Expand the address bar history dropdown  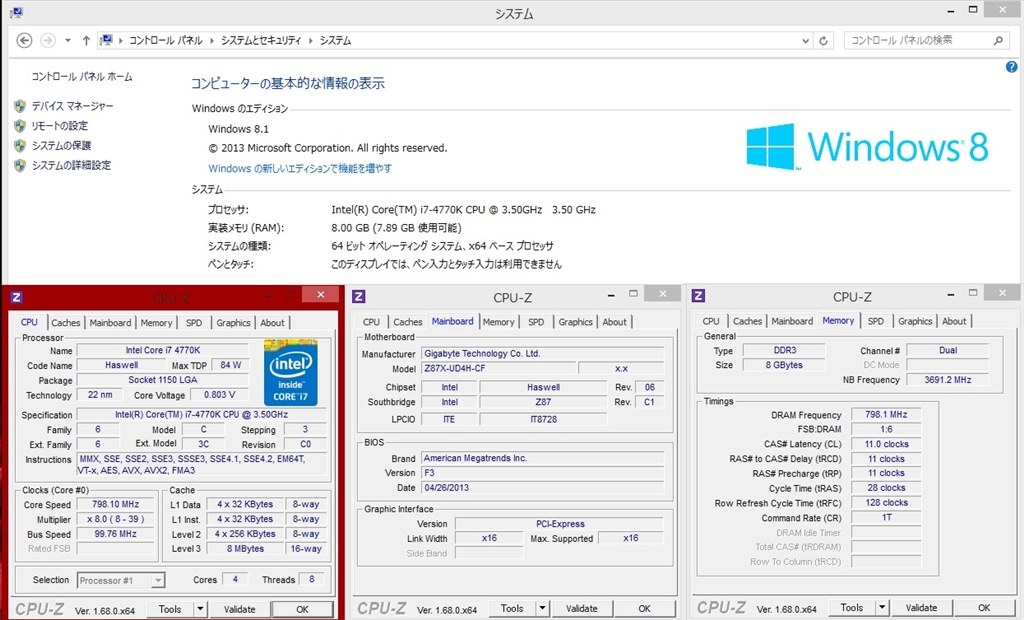[805, 41]
